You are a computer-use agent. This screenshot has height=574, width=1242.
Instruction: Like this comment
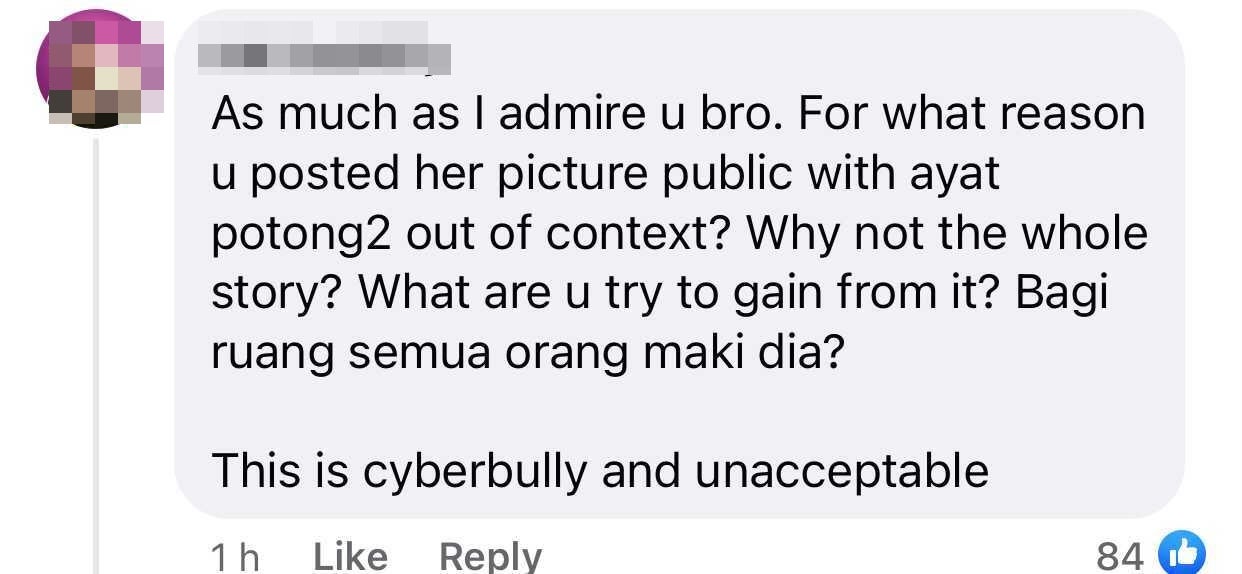point(350,556)
